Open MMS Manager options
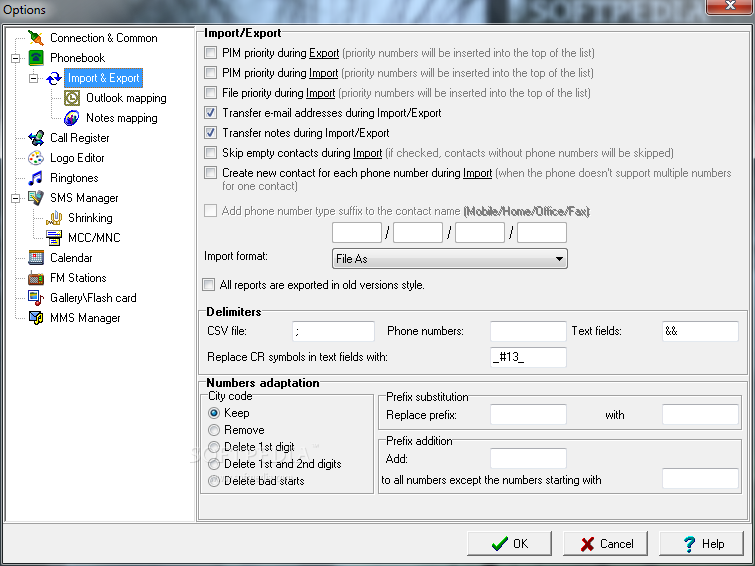 (85, 318)
